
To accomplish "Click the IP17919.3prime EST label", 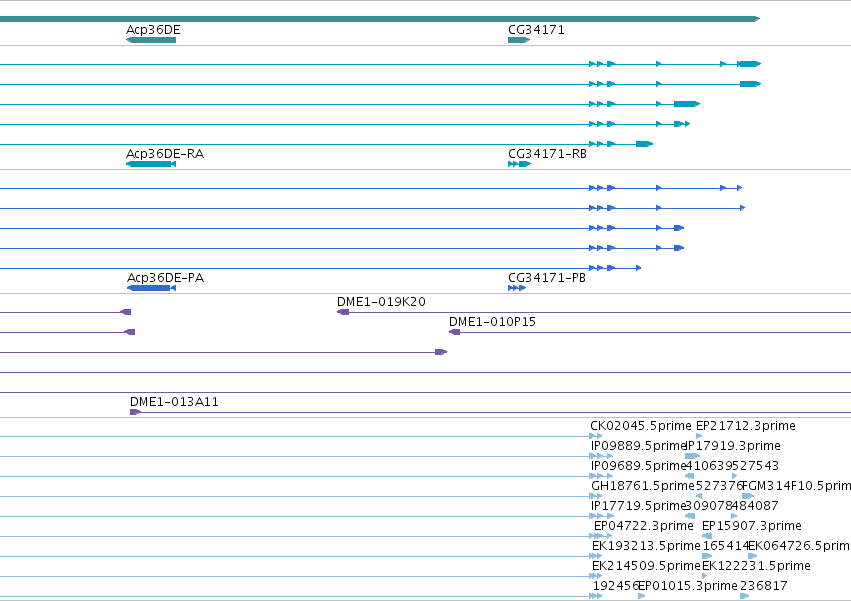I will [x=734, y=446].
